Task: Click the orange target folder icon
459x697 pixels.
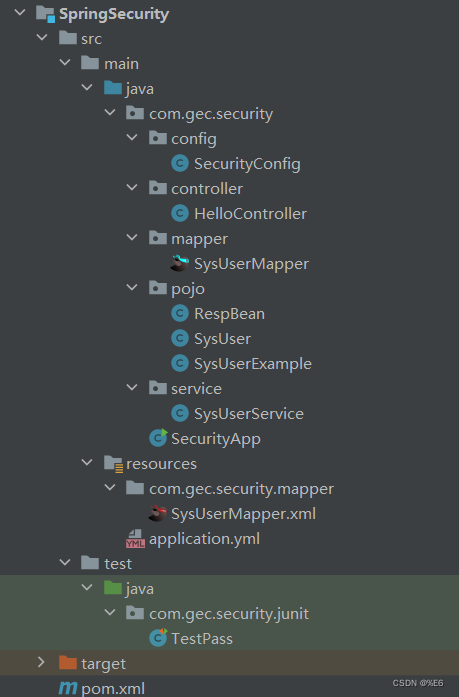Action: click(68, 663)
